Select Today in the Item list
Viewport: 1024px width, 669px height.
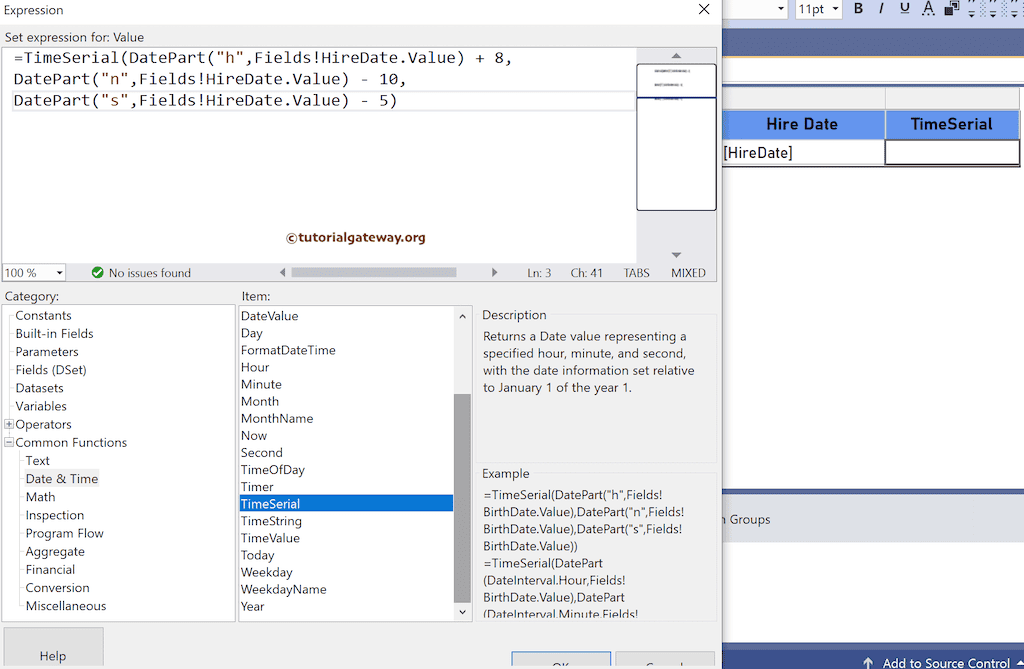click(257, 555)
